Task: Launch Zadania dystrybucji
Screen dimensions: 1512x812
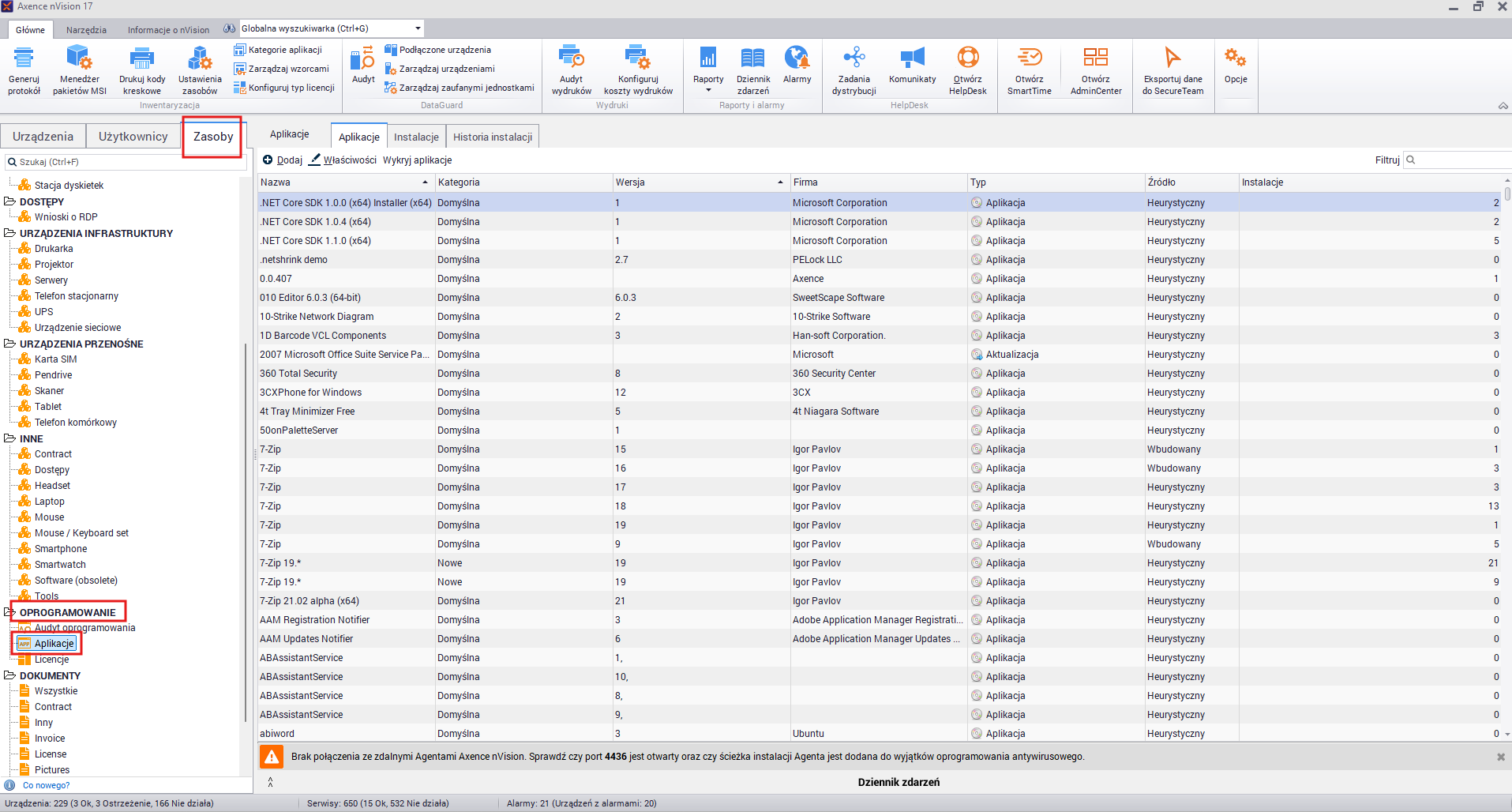Action: 854,59
